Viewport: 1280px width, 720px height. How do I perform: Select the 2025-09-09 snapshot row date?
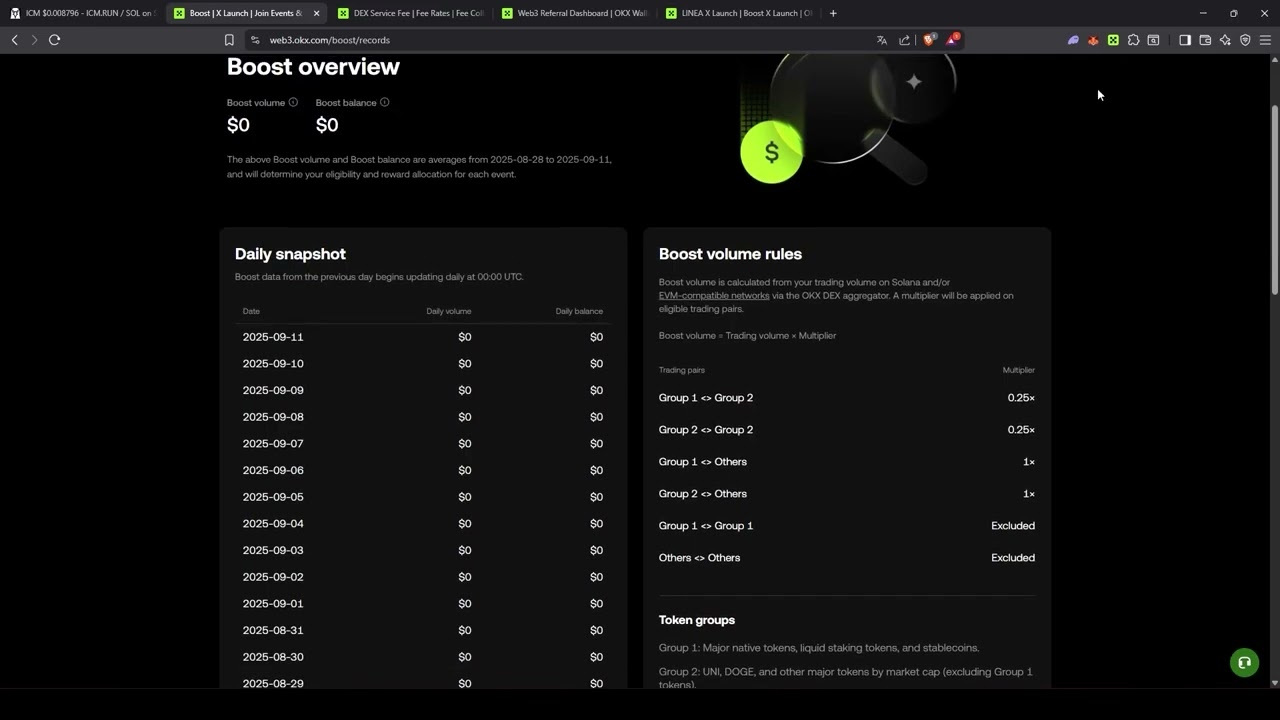(x=273, y=390)
